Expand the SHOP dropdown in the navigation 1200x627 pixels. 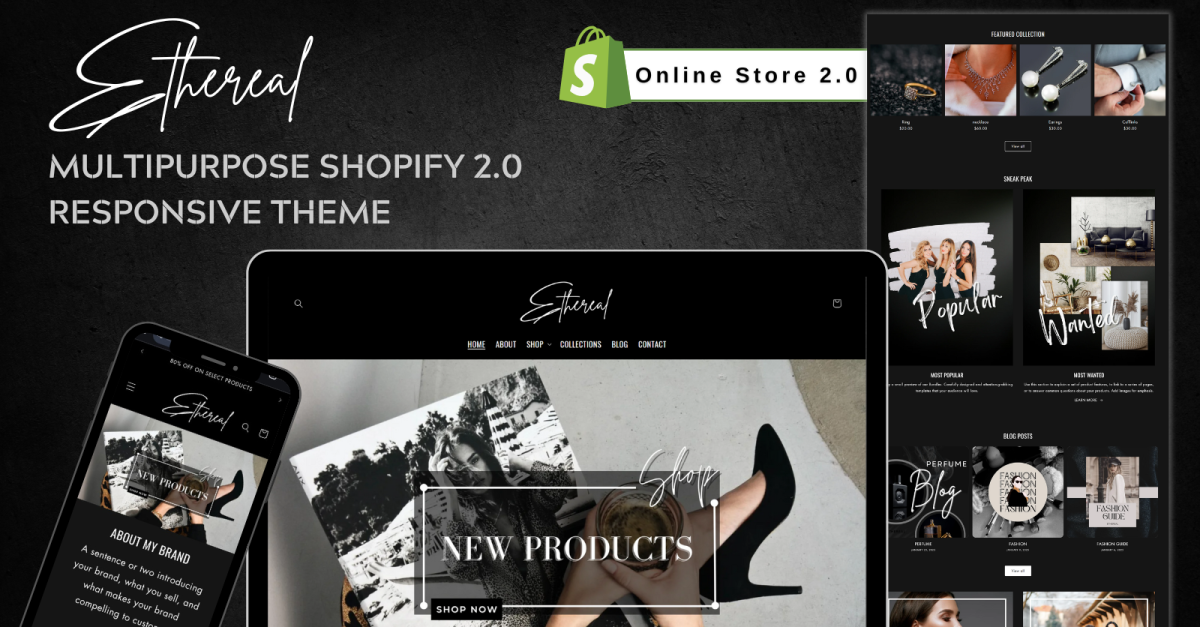point(538,344)
